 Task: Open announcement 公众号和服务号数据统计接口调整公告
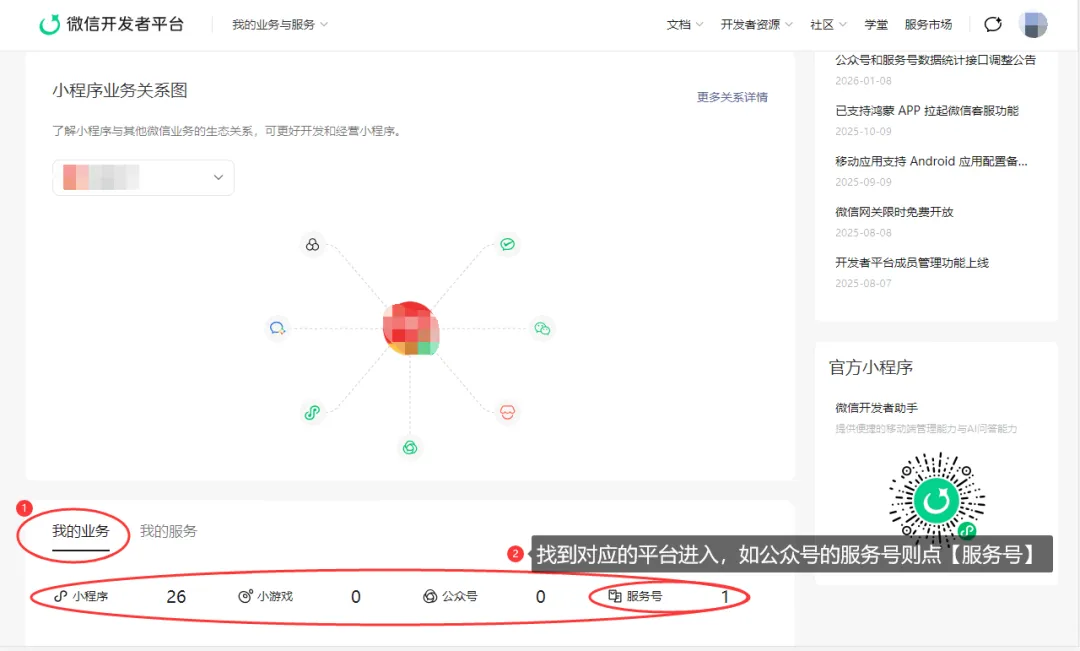click(x=935, y=60)
